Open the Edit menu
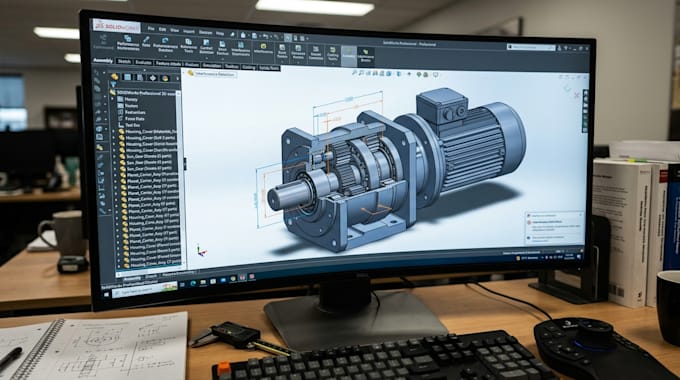Image resolution: width=680 pixels, height=380 pixels. [x=162, y=30]
